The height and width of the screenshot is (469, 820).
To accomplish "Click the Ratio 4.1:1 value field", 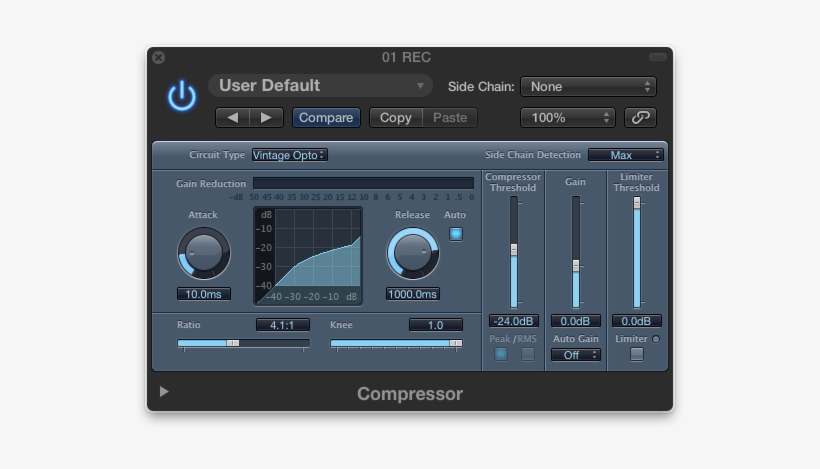I will [282, 325].
